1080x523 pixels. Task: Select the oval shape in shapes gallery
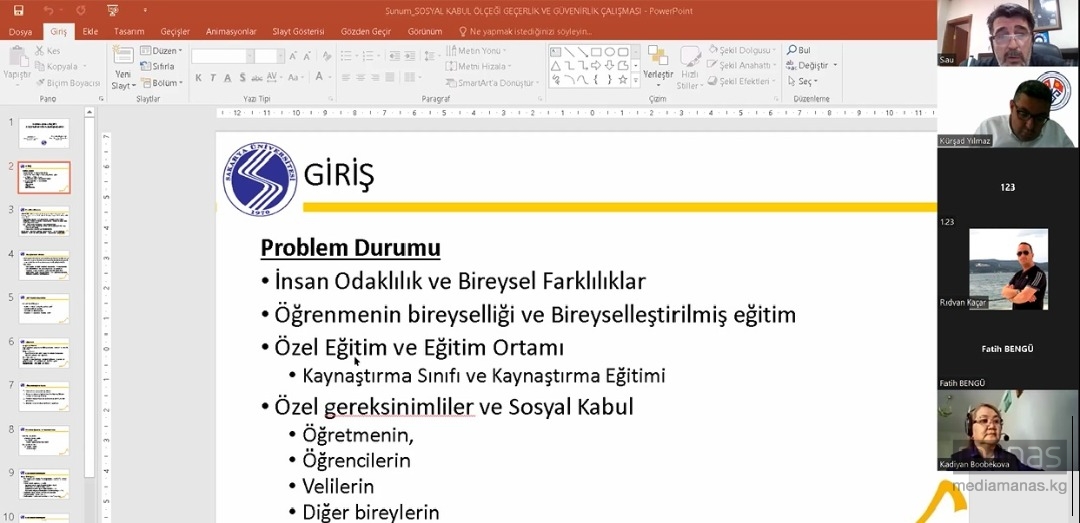610,52
